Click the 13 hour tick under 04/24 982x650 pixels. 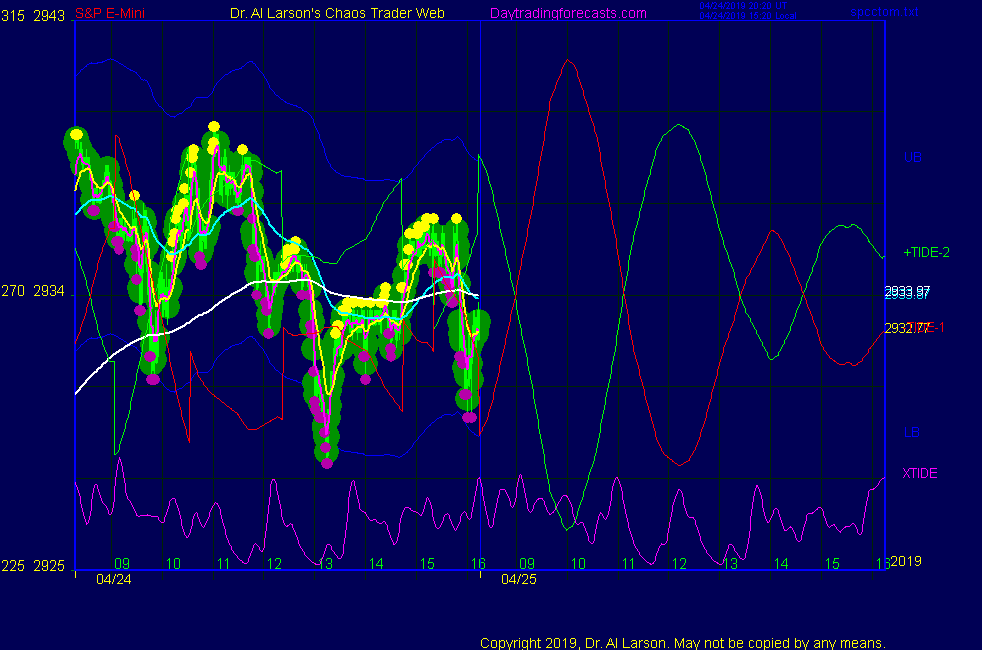coord(325,564)
